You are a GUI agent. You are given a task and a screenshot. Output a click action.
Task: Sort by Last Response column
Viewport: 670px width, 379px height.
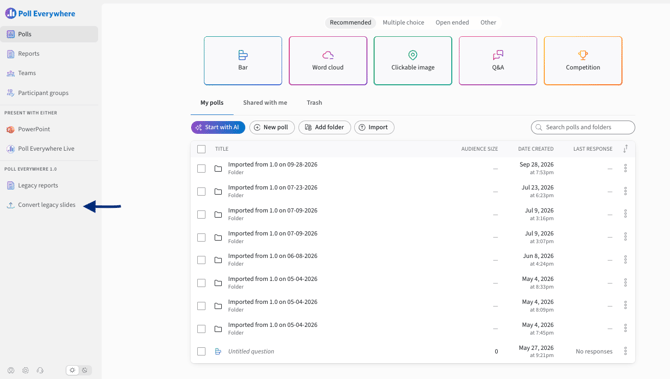pos(593,149)
